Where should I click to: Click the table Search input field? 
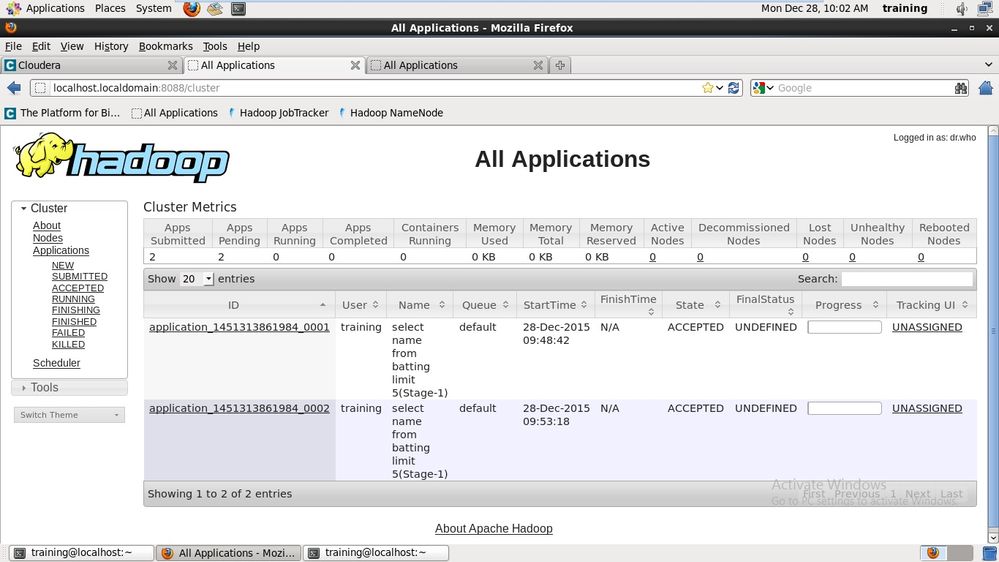point(906,279)
